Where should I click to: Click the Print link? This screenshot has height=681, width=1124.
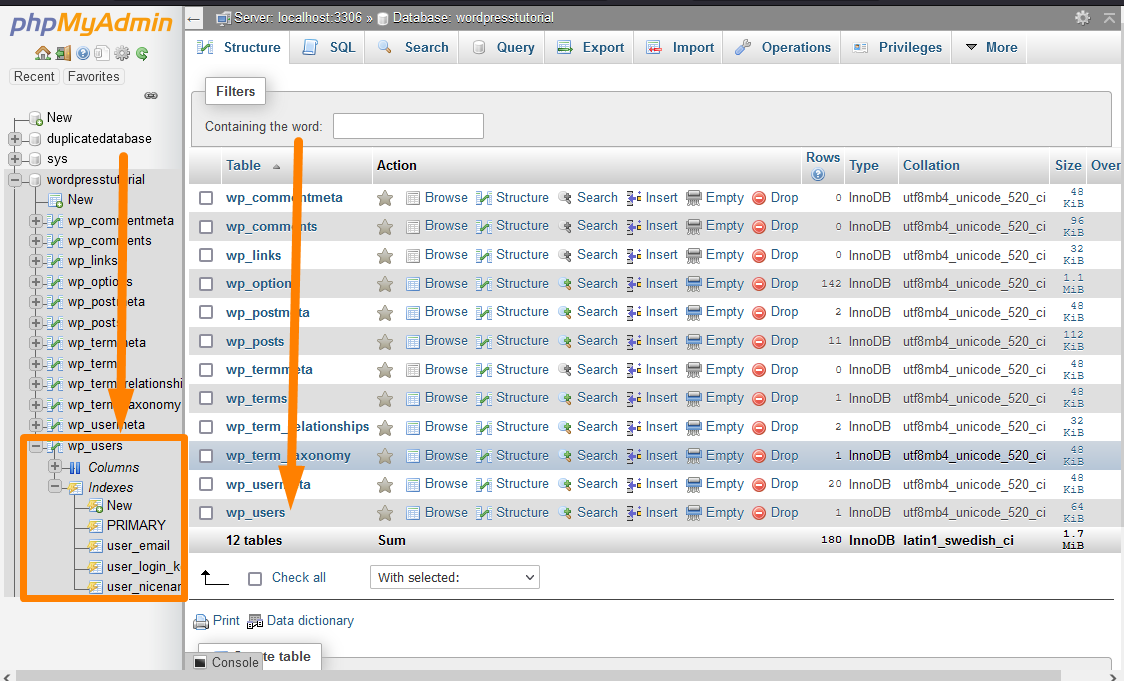point(226,621)
